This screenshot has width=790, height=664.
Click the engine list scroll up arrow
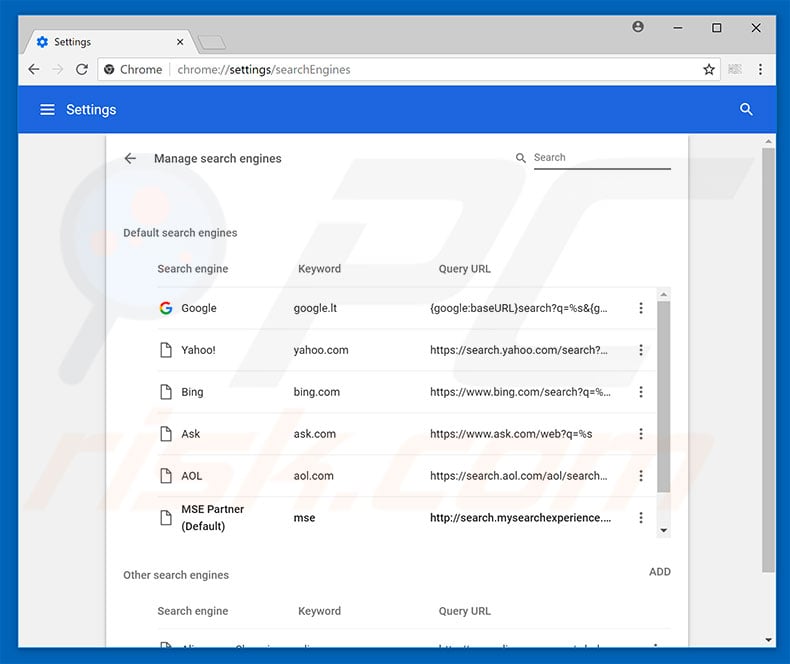[664, 294]
